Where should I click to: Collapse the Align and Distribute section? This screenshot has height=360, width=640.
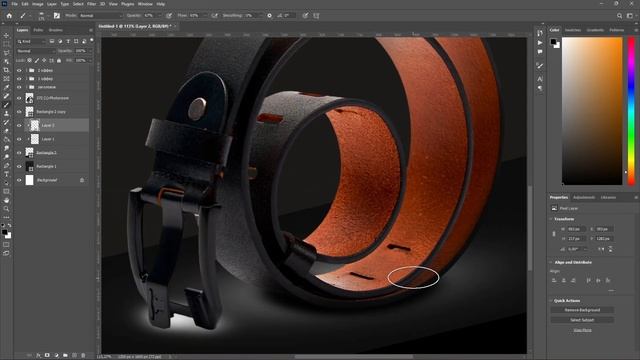point(551,262)
